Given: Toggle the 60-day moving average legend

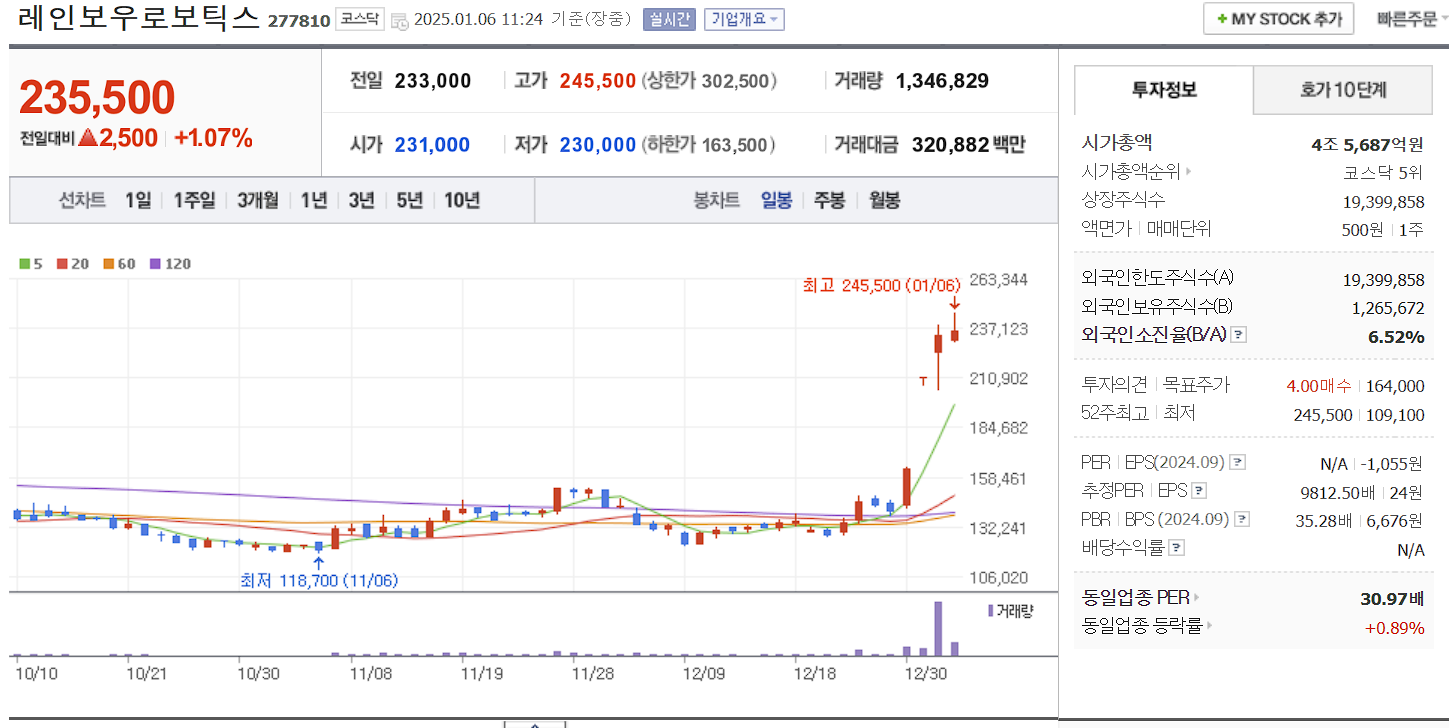Looking at the screenshot, I should coord(119,264).
